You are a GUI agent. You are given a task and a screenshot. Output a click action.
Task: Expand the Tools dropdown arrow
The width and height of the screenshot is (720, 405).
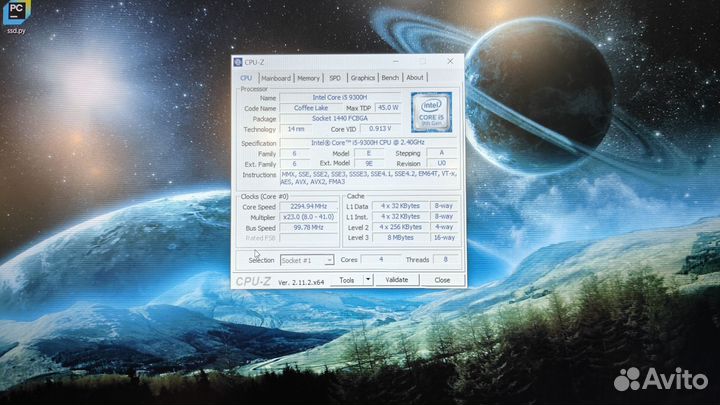[368, 280]
